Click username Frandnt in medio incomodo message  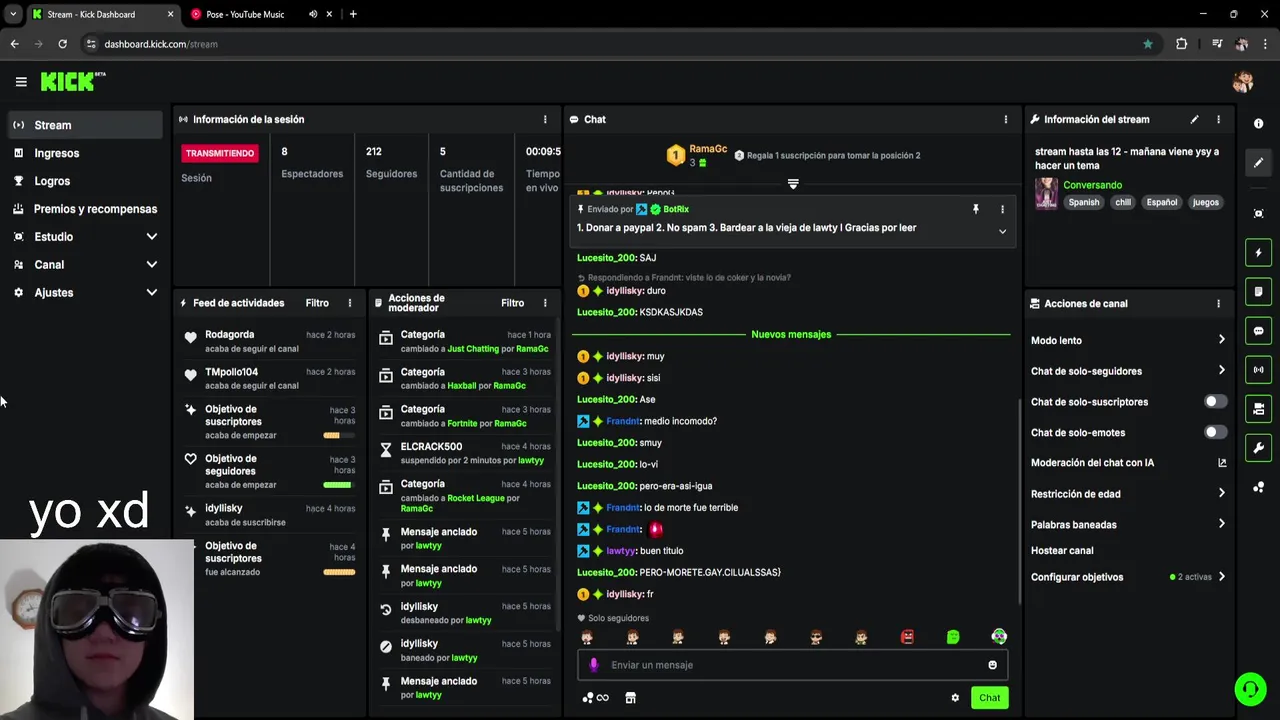(x=623, y=421)
